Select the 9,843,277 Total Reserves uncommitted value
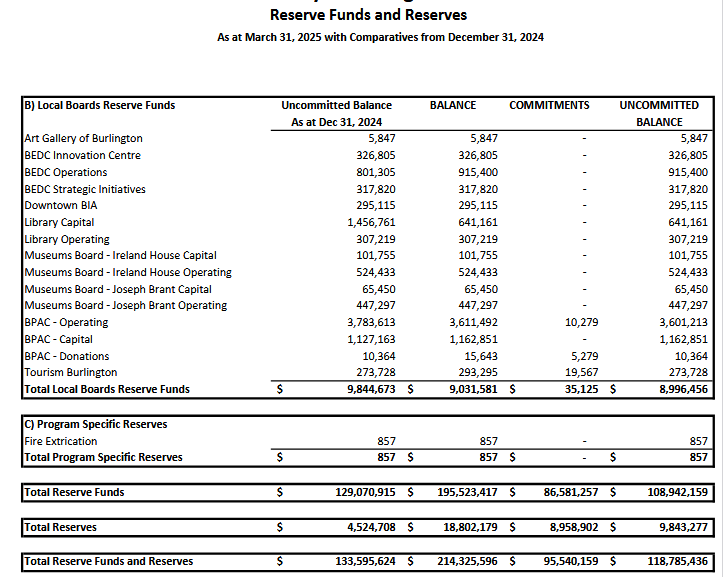723x577 pixels. point(683,527)
